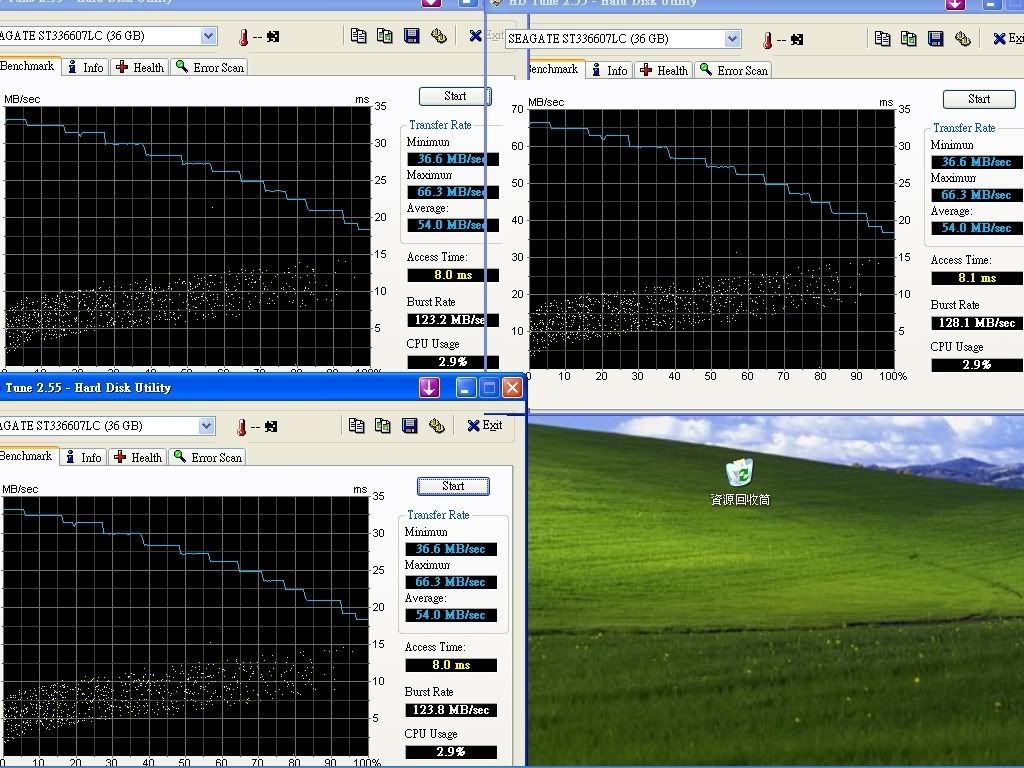Copy screenshot icon in window with 123.2 MB/sec burst
The height and width of the screenshot is (768, 1024).
(385, 35)
